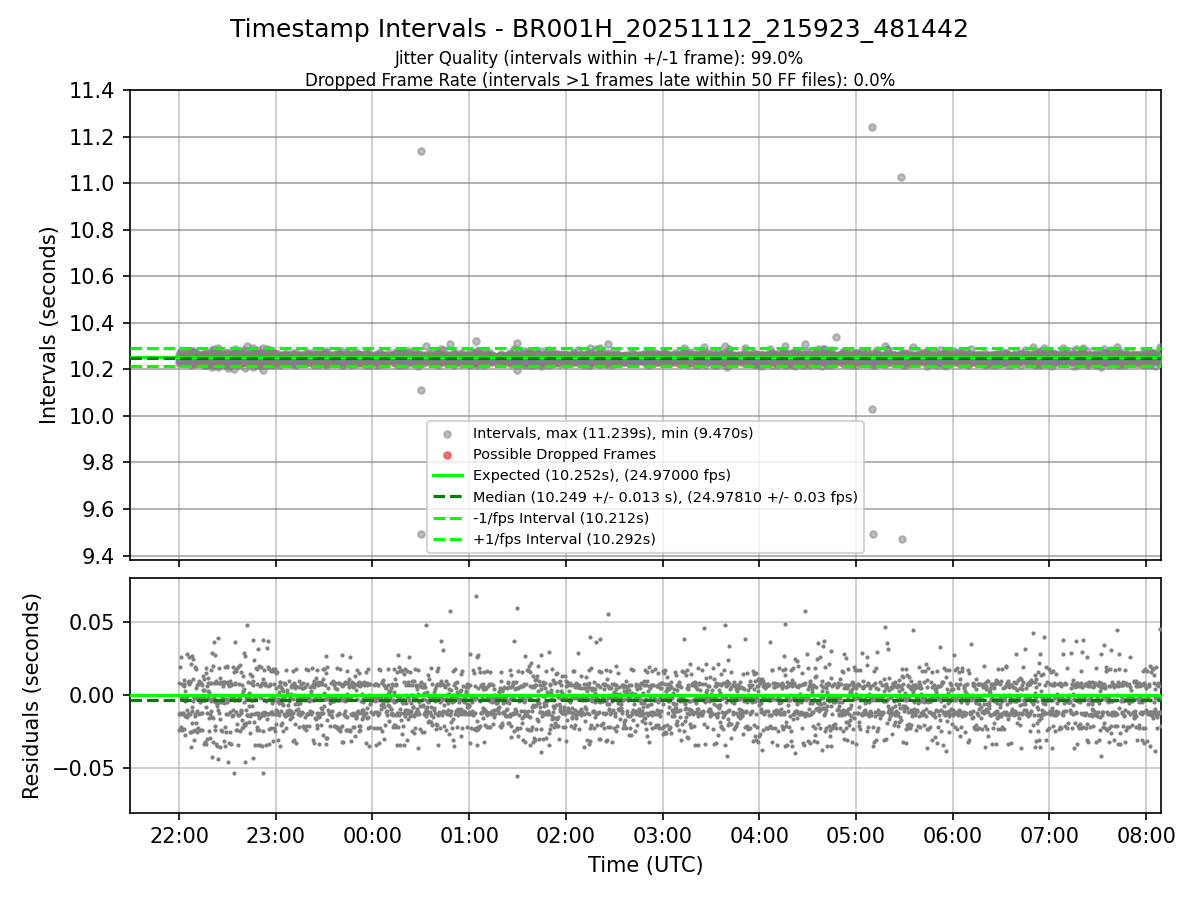This screenshot has width=1200, height=900.
Task: Click the plot title 'Timestamp Intervals - BR001H_20251112_215923_481442'
Action: (x=599, y=29)
